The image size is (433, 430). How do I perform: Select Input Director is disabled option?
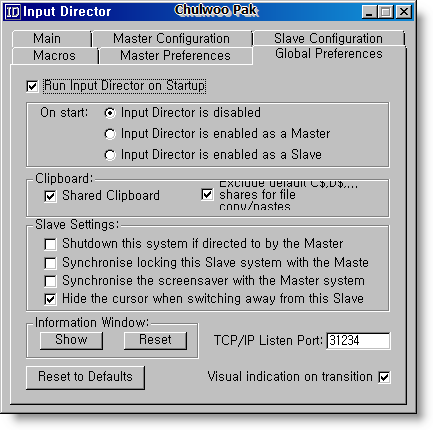pos(110,113)
